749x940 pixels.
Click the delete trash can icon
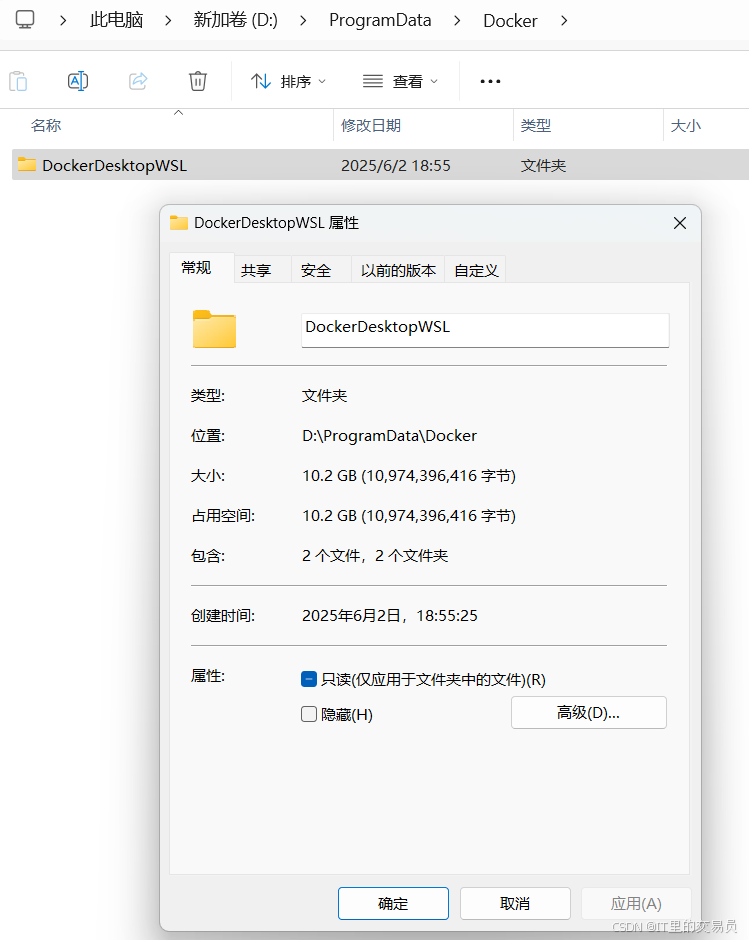point(198,81)
